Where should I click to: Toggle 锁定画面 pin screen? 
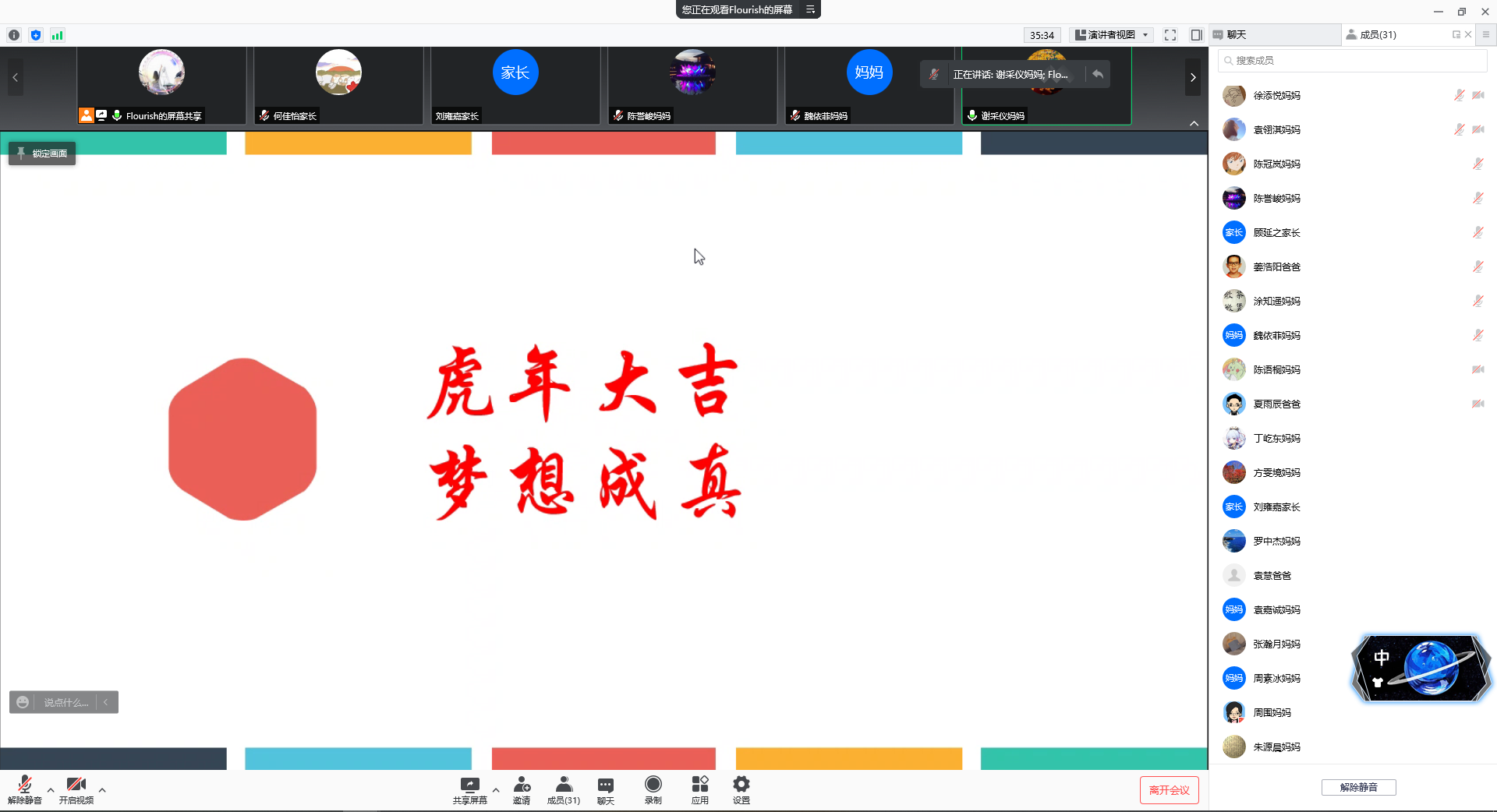point(42,154)
